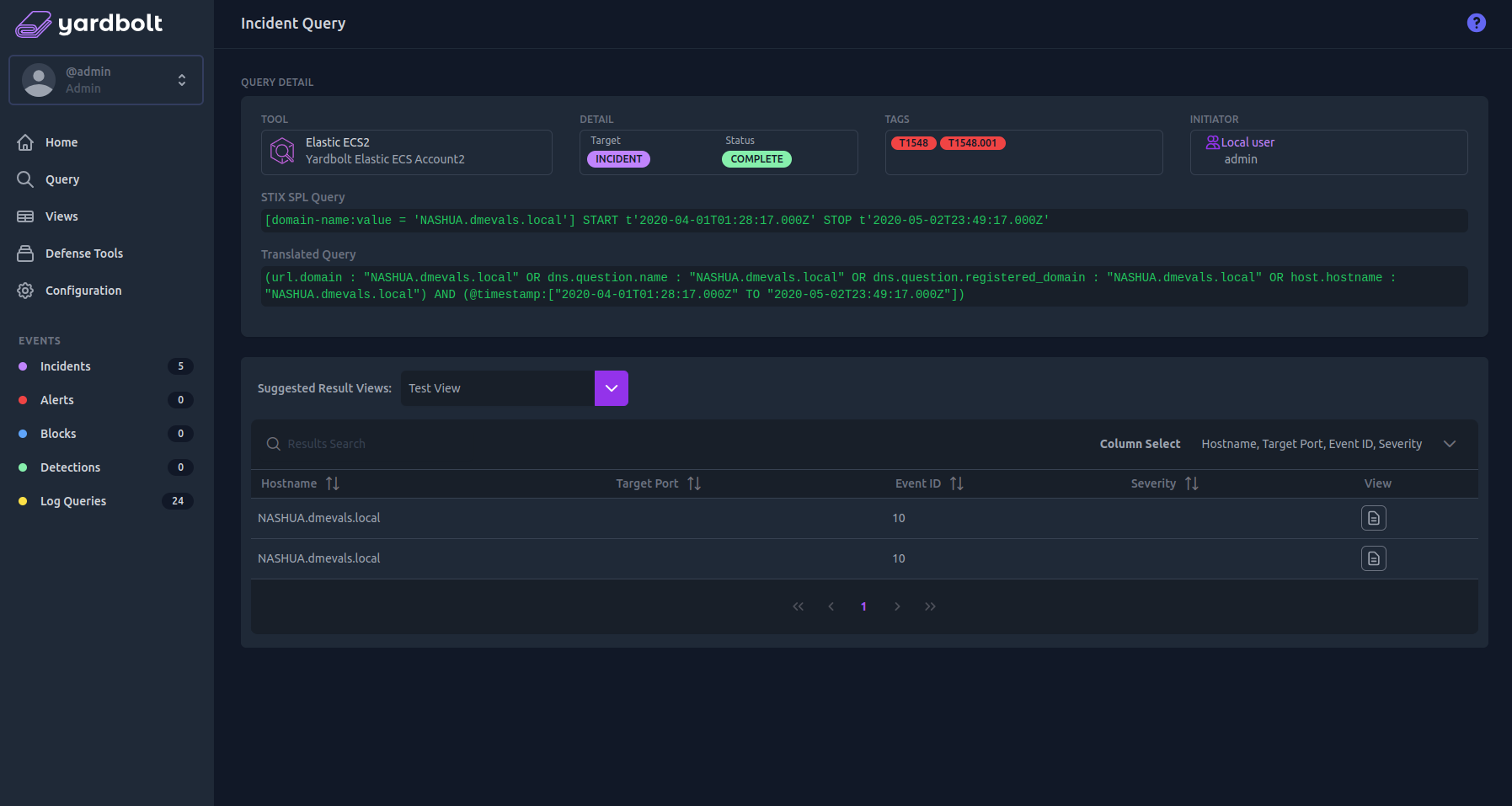Image resolution: width=1512 pixels, height=806 pixels.
Task: Click Hostname in first result row
Action: click(318, 518)
